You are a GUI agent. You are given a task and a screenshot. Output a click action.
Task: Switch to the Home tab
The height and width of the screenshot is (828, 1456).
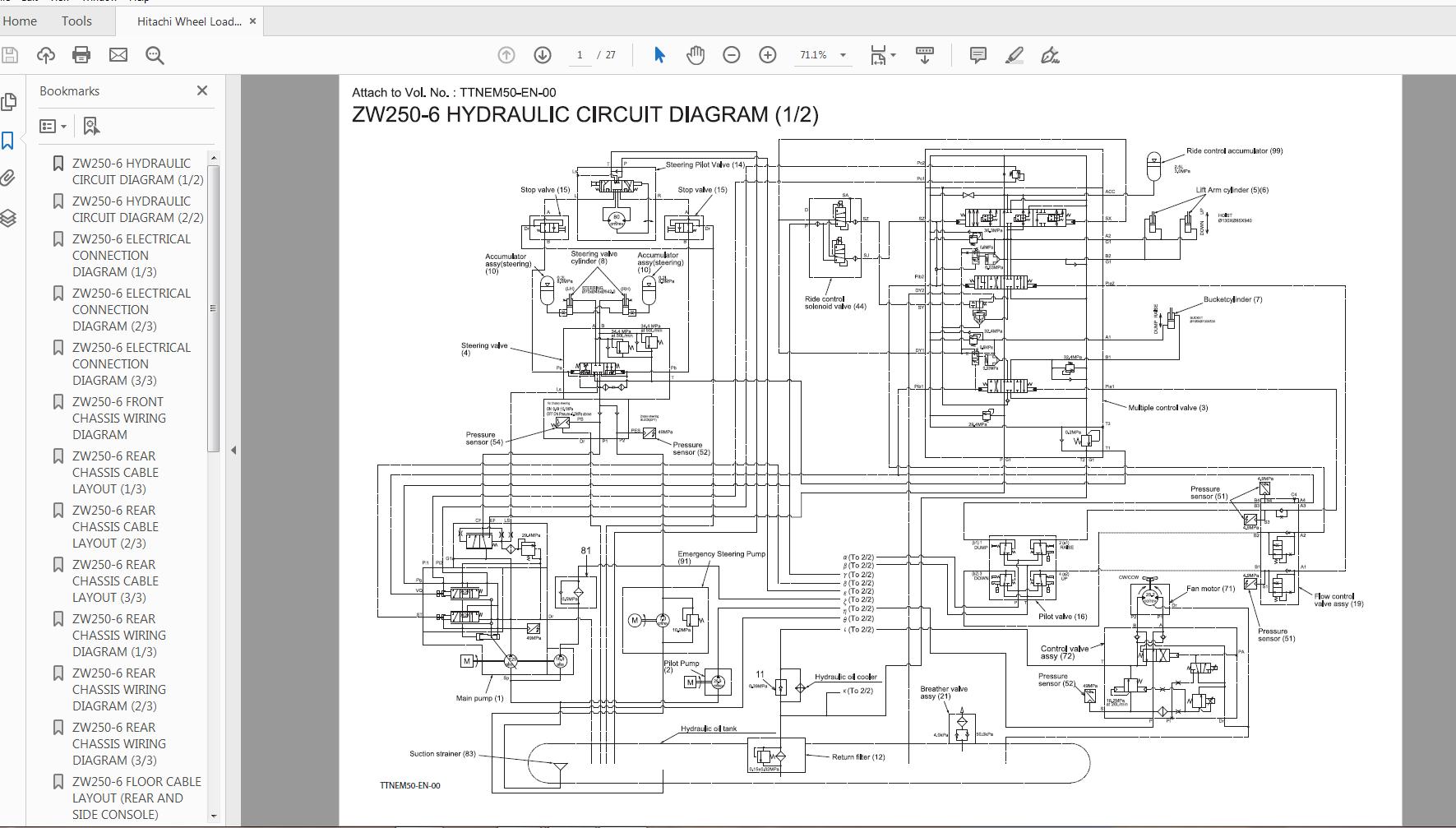20,21
